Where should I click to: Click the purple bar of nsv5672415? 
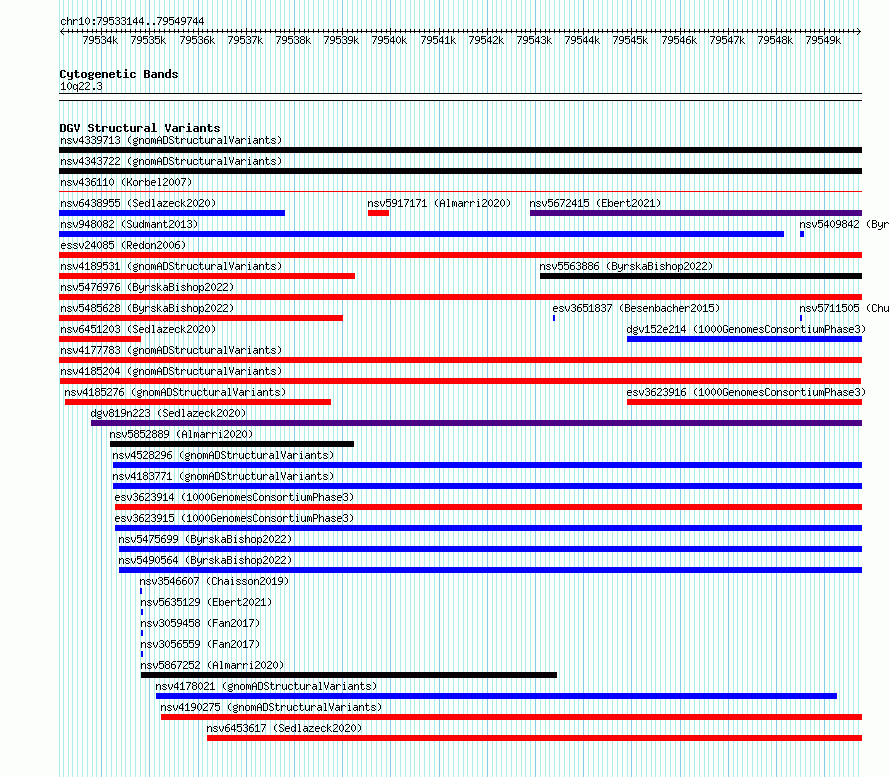pos(696,213)
